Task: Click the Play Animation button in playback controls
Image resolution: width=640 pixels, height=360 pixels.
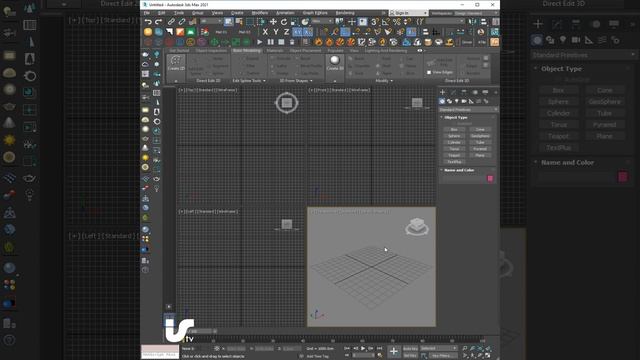Action: [363, 349]
